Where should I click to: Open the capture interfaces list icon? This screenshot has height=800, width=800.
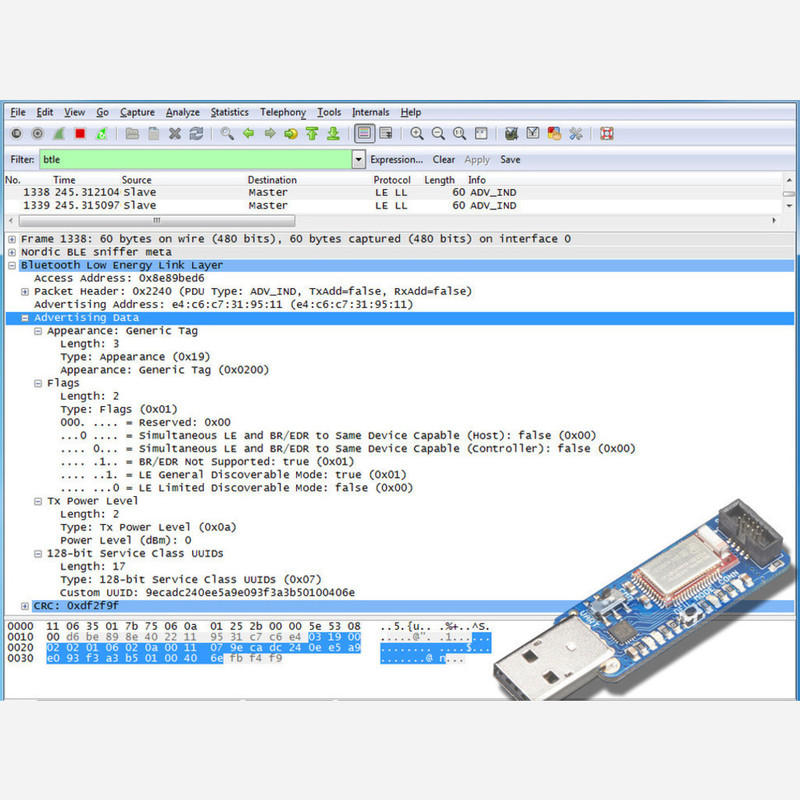[16, 134]
